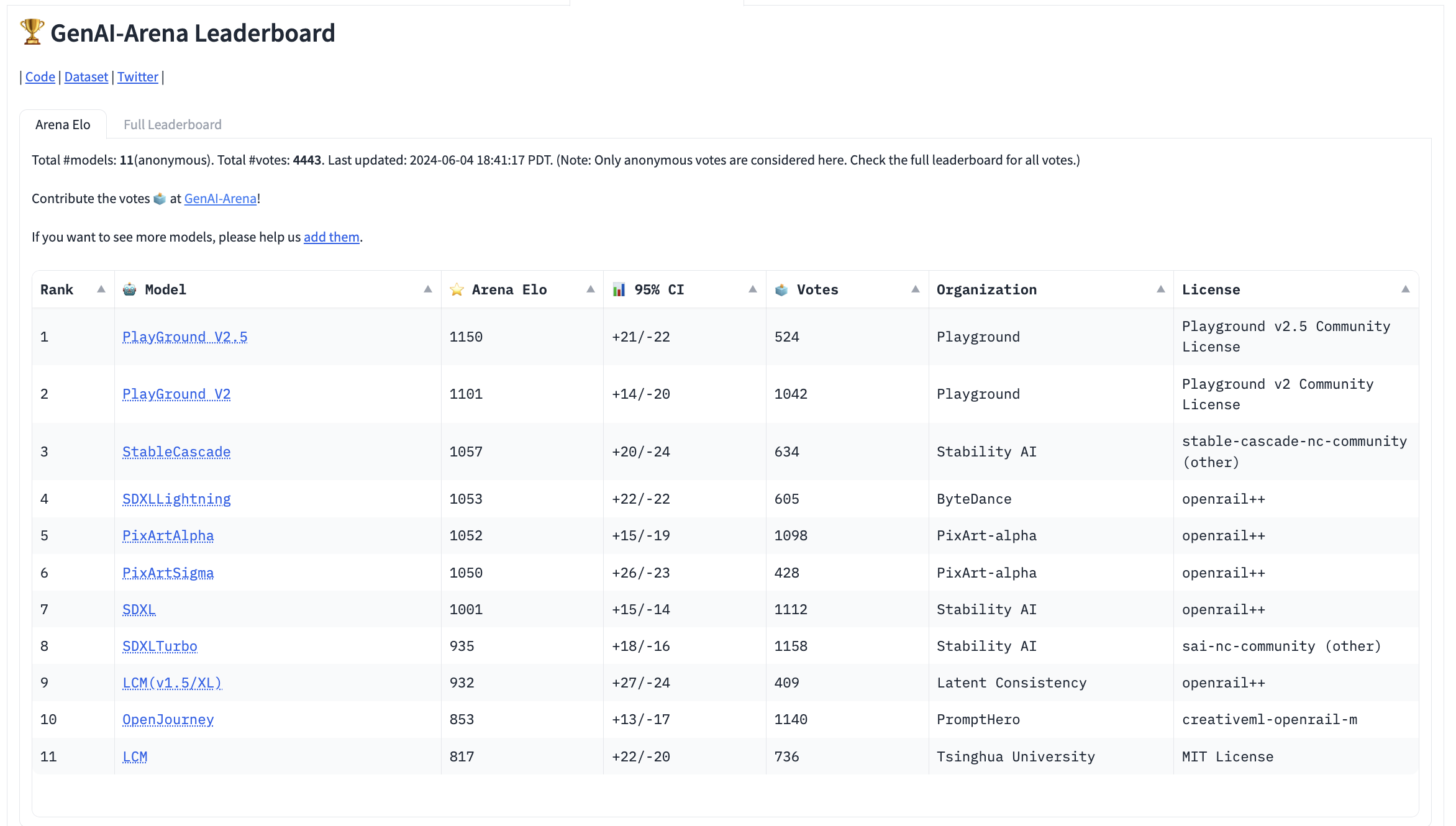Select 'Playground v2.5 Community License' cell
Image resolution: width=1456 pixels, height=826 pixels.
pyautogui.click(x=1296, y=337)
